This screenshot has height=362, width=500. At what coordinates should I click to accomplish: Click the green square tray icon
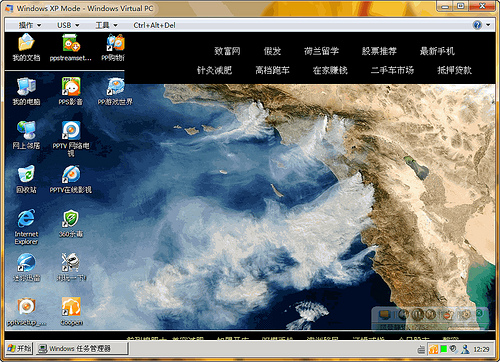click(444, 349)
